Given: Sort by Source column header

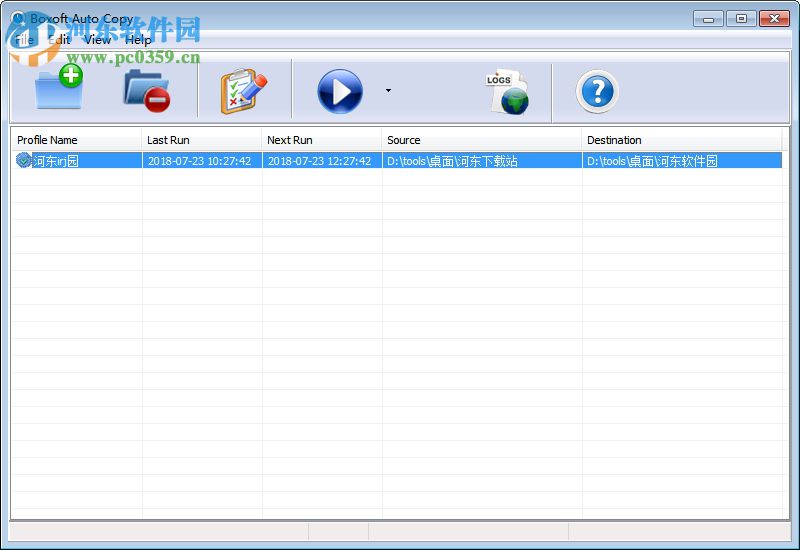Looking at the screenshot, I should pyautogui.click(x=482, y=140).
